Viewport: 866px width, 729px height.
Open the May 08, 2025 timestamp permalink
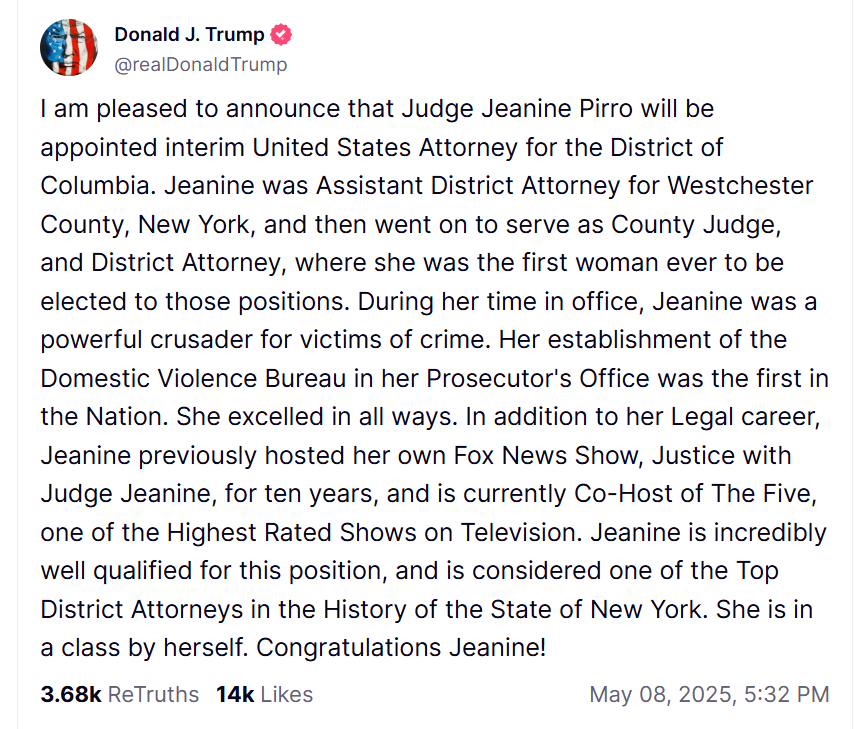tap(709, 694)
